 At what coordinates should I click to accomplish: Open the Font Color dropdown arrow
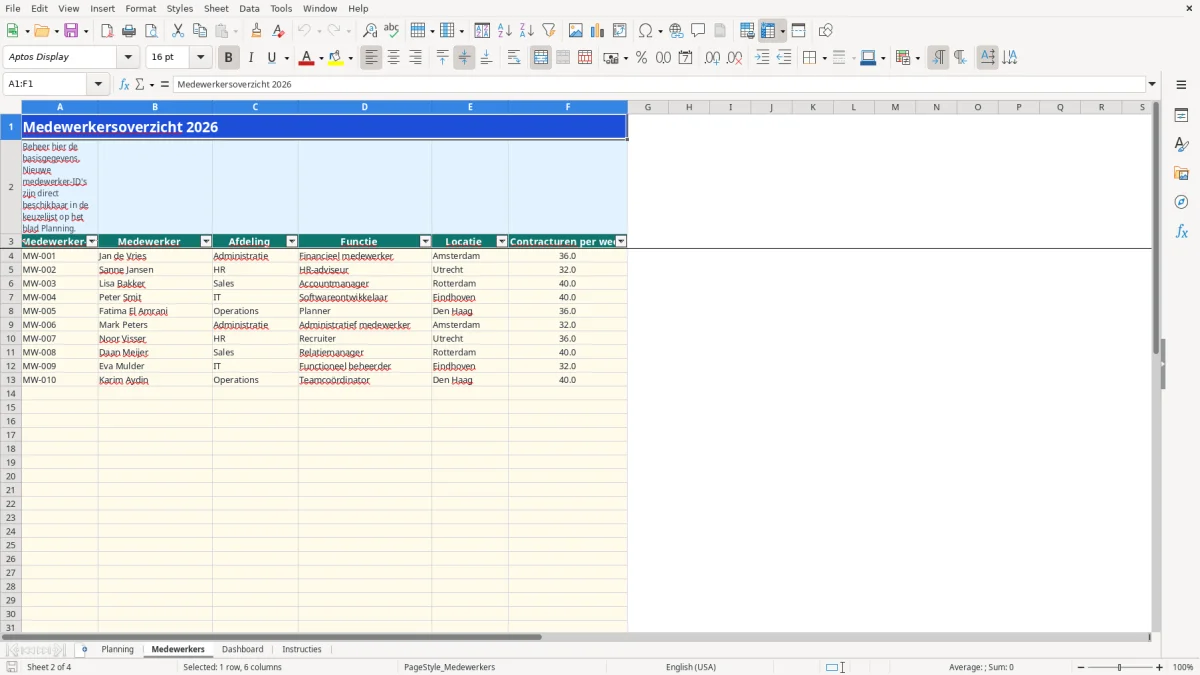tap(321, 58)
